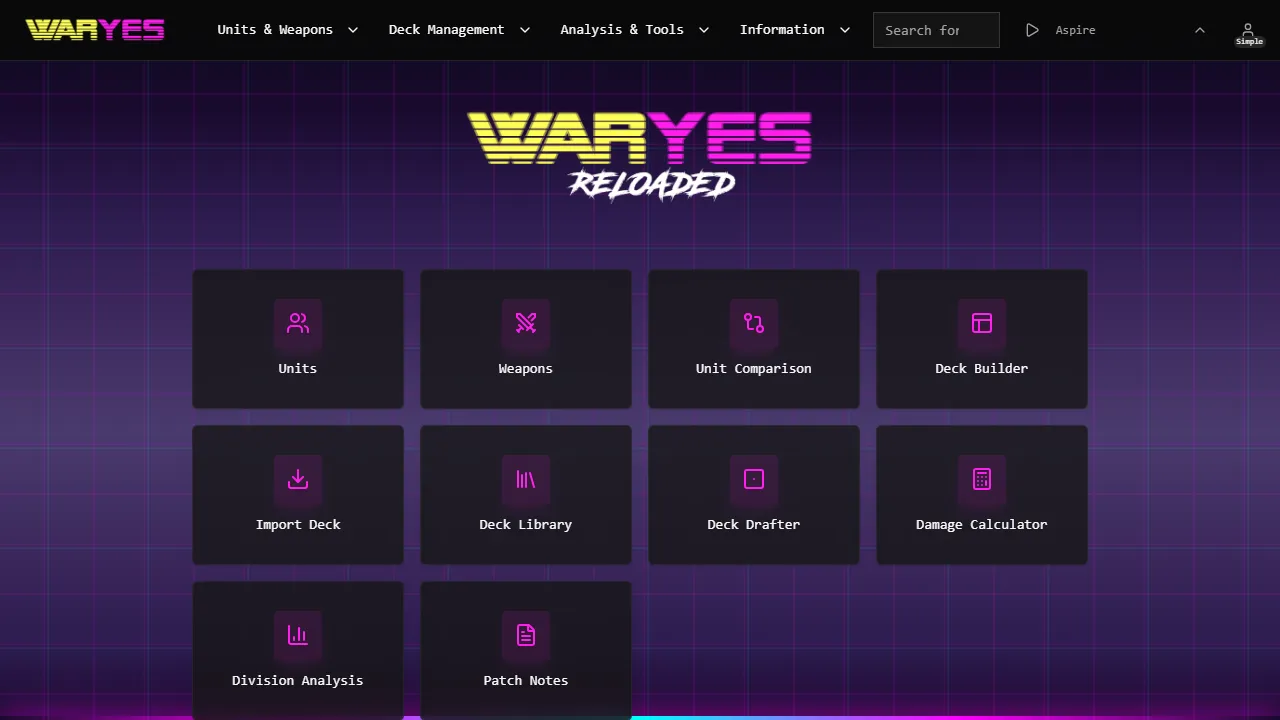Expand the Deck Management dropdown
Image resolution: width=1280 pixels, height=720 pixels.
pyautogui.click(x=459, y=30)
